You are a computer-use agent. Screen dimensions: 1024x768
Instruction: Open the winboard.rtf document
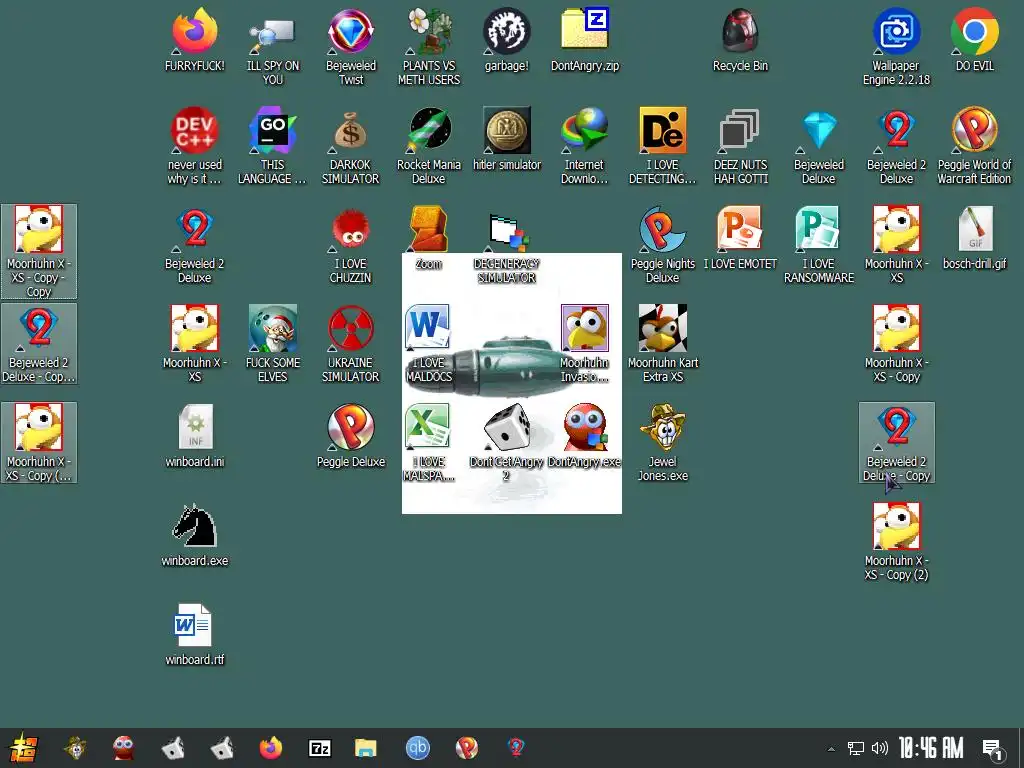195,633
